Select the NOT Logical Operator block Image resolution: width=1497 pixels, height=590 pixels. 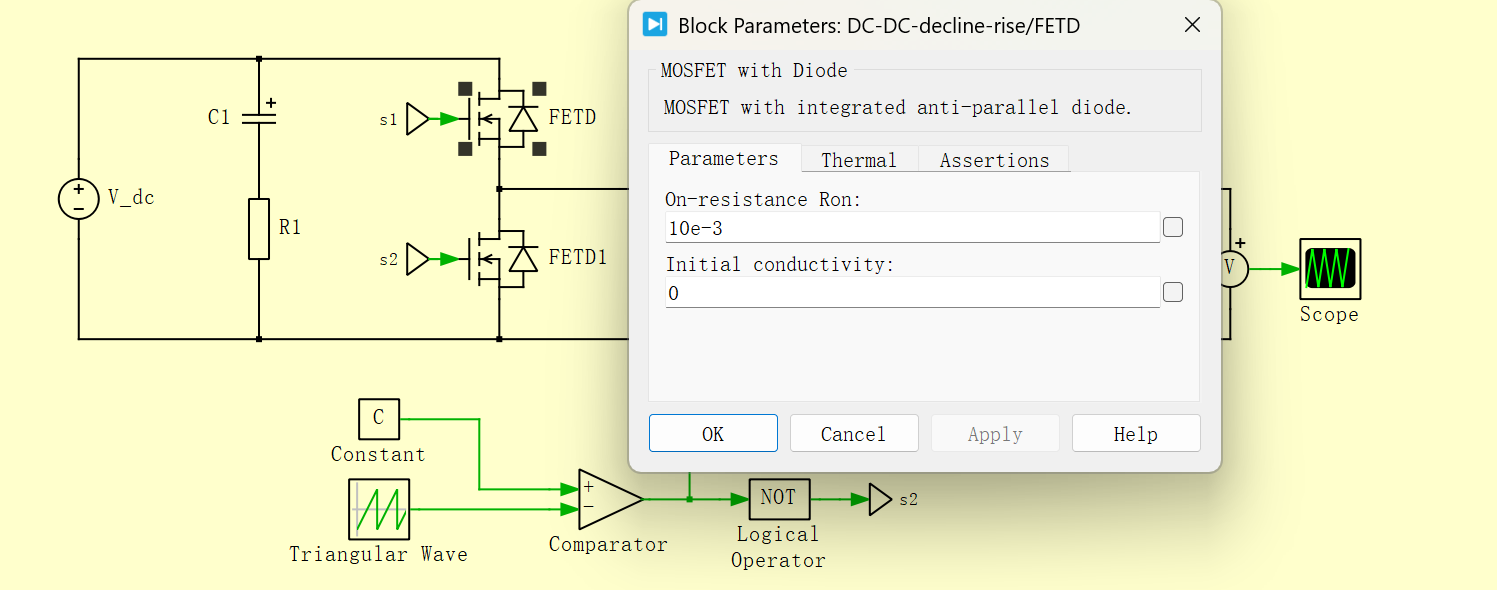coord(778,498)
